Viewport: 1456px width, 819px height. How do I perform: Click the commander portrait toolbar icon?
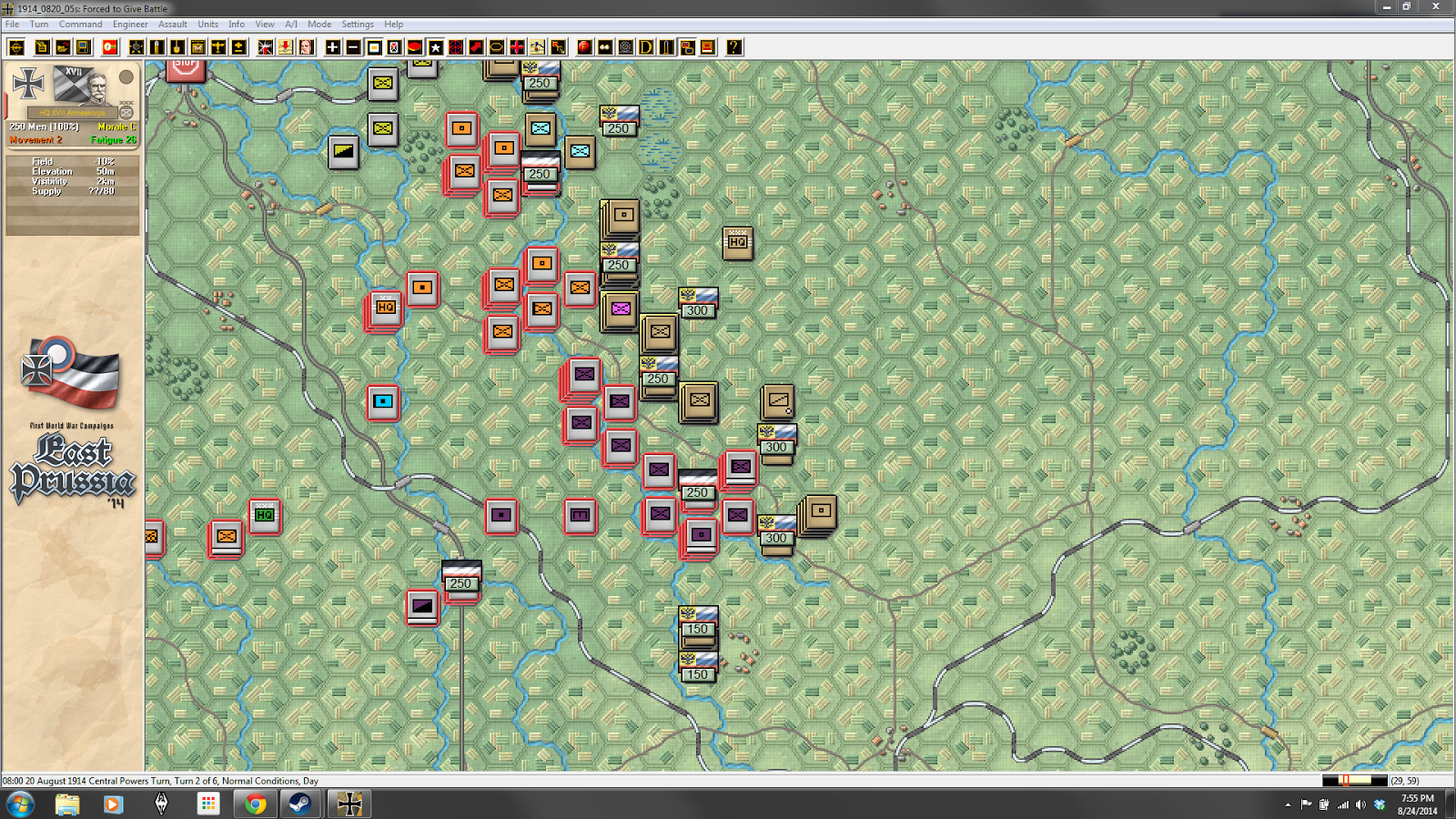[x=306, y=47]
